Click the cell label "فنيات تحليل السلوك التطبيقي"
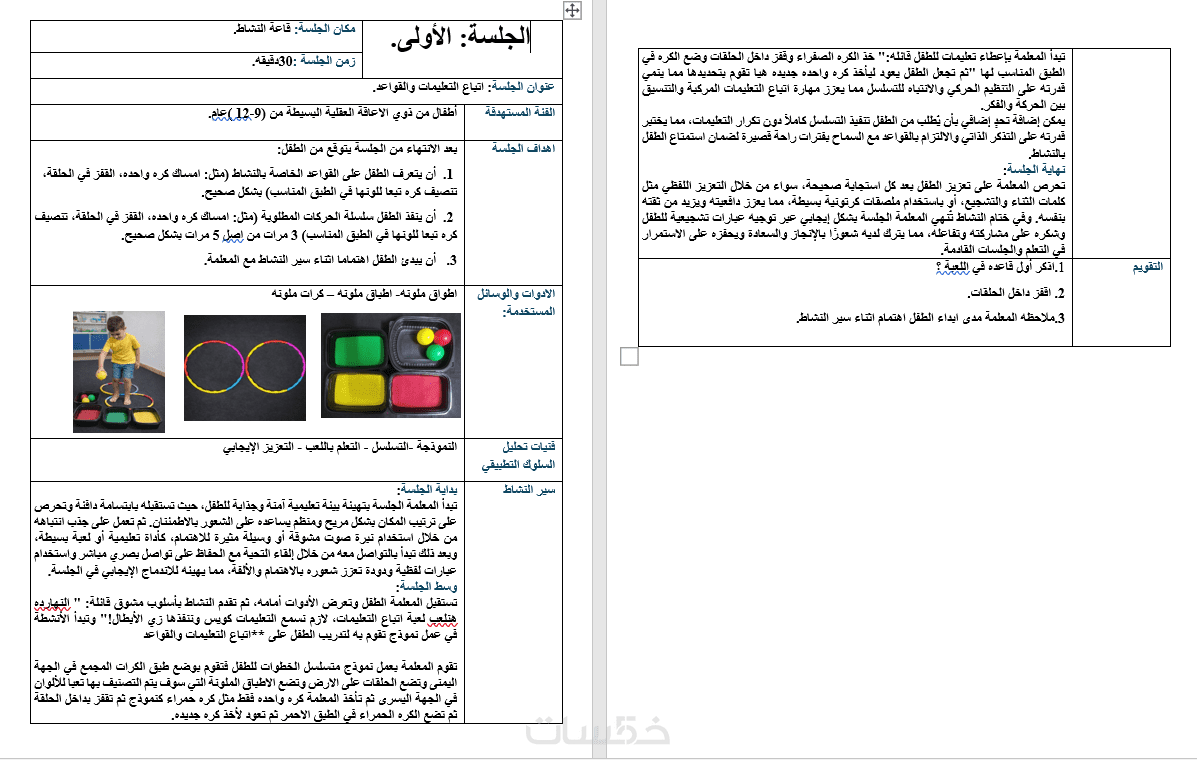The width and height of the screenshot is (1197, 760). click(x=518, y=456)
